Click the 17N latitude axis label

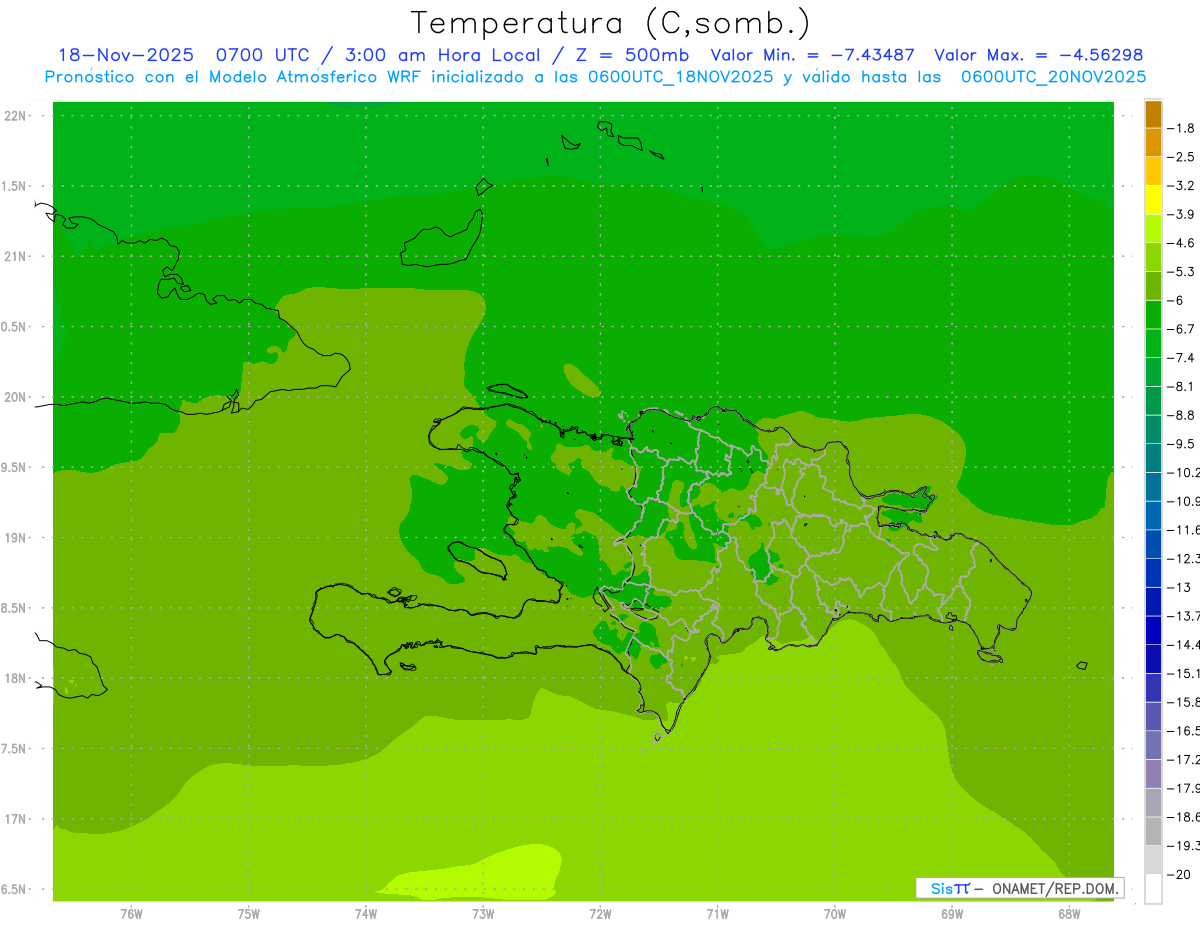[x=17, y=819]
